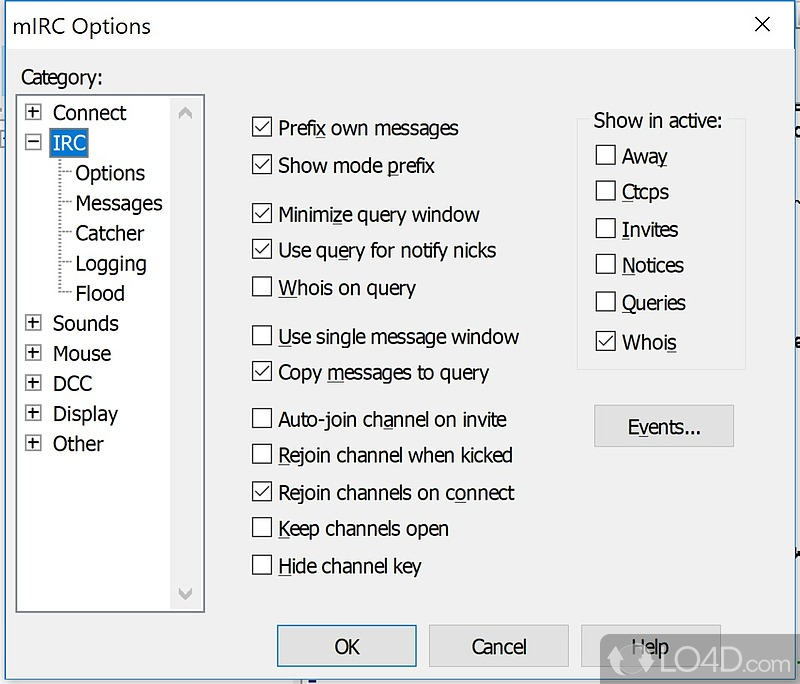Click category list scroll down arrow
Viewport: 800px width, 684px height.
tap(185, 593)
